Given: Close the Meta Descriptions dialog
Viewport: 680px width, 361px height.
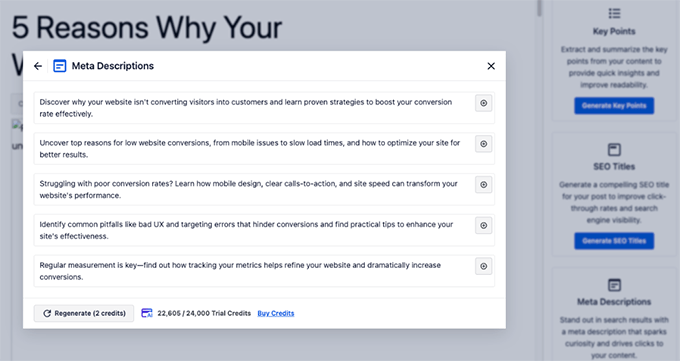Looking at the screenshot, I should point(491,66).
